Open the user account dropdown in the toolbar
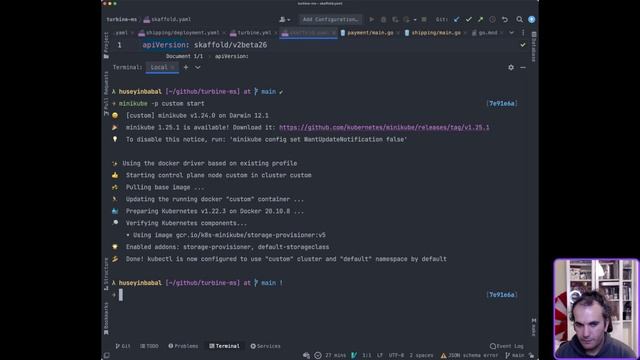 (284, 19)
